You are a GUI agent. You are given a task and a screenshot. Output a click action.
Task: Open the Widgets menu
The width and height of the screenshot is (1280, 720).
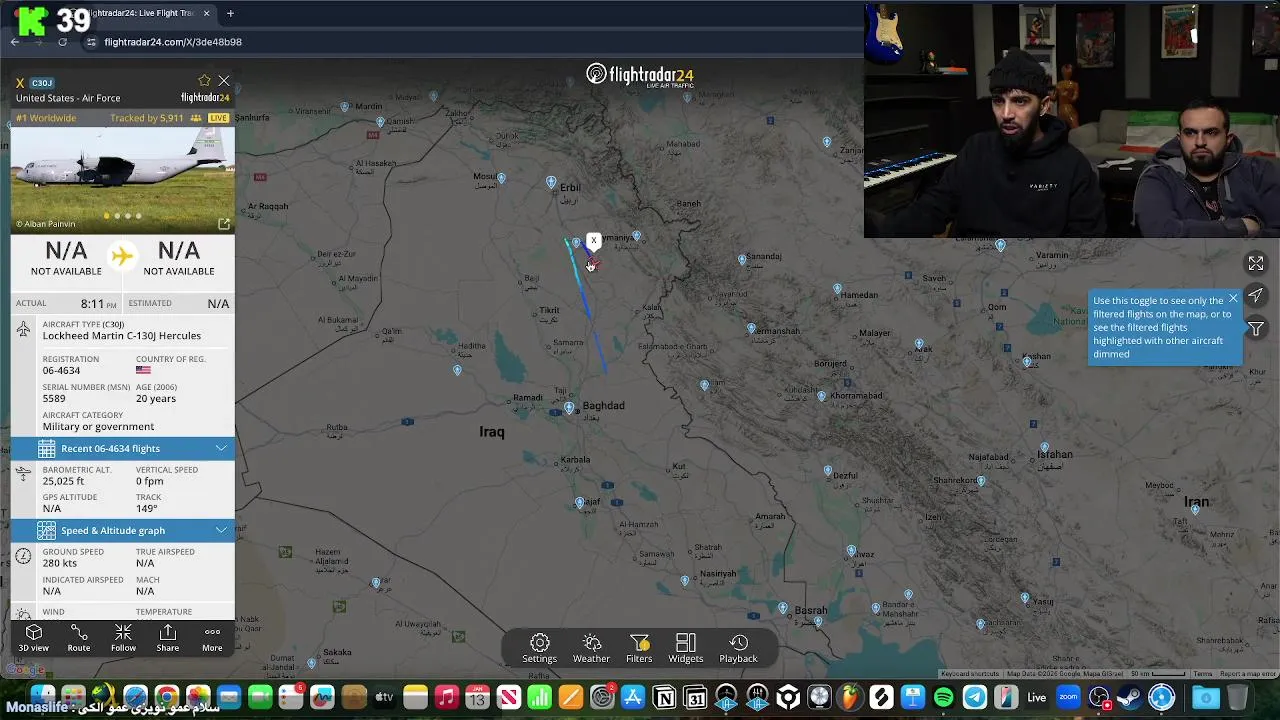[686, 648]
